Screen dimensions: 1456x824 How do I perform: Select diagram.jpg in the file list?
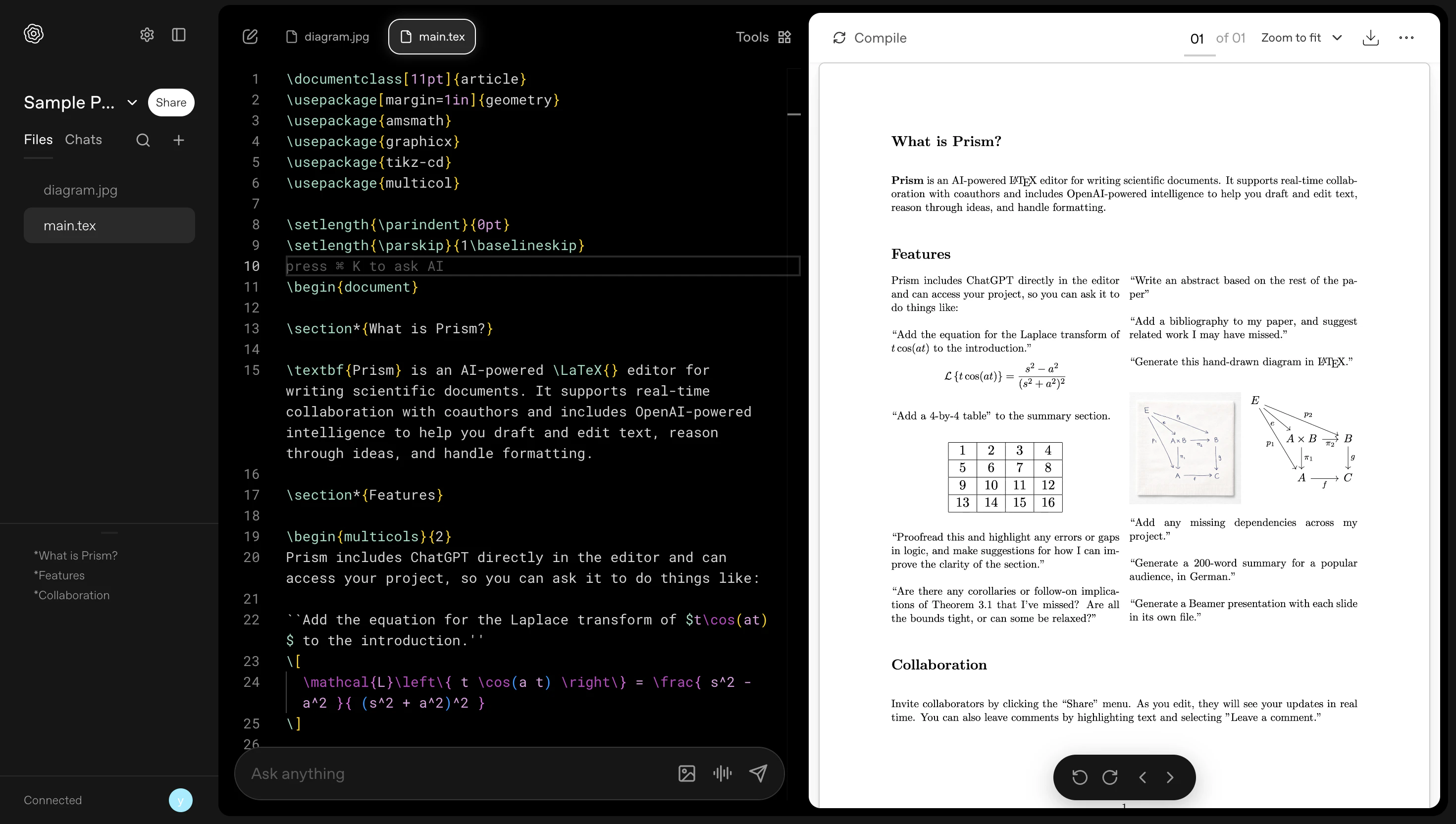(x=109, y=190)
